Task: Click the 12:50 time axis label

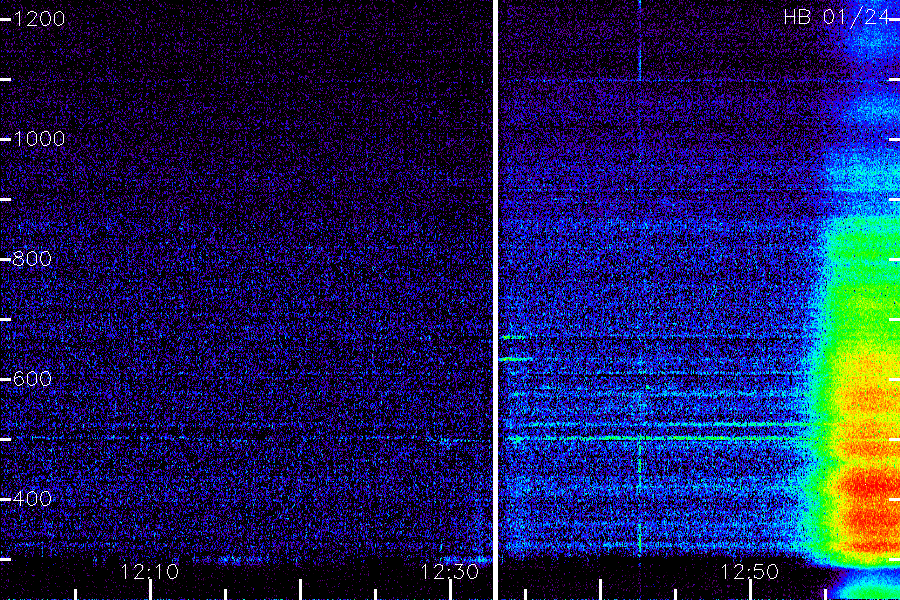Action: (x=749, y=572)
